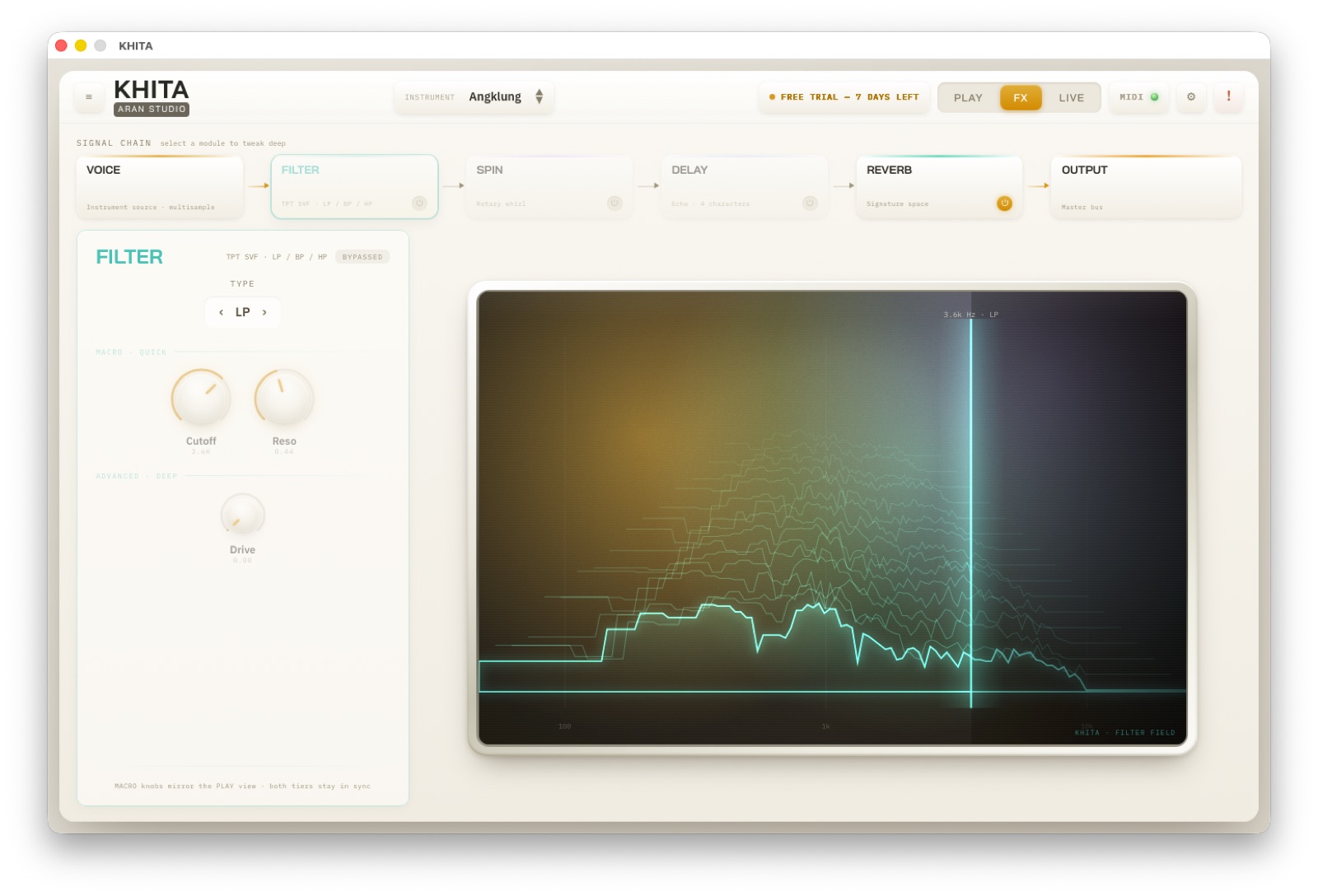The image size is (1318, 896).
Task: Click the 'KHITA · FILTER FIELD' label
Action: point(1124,732)
